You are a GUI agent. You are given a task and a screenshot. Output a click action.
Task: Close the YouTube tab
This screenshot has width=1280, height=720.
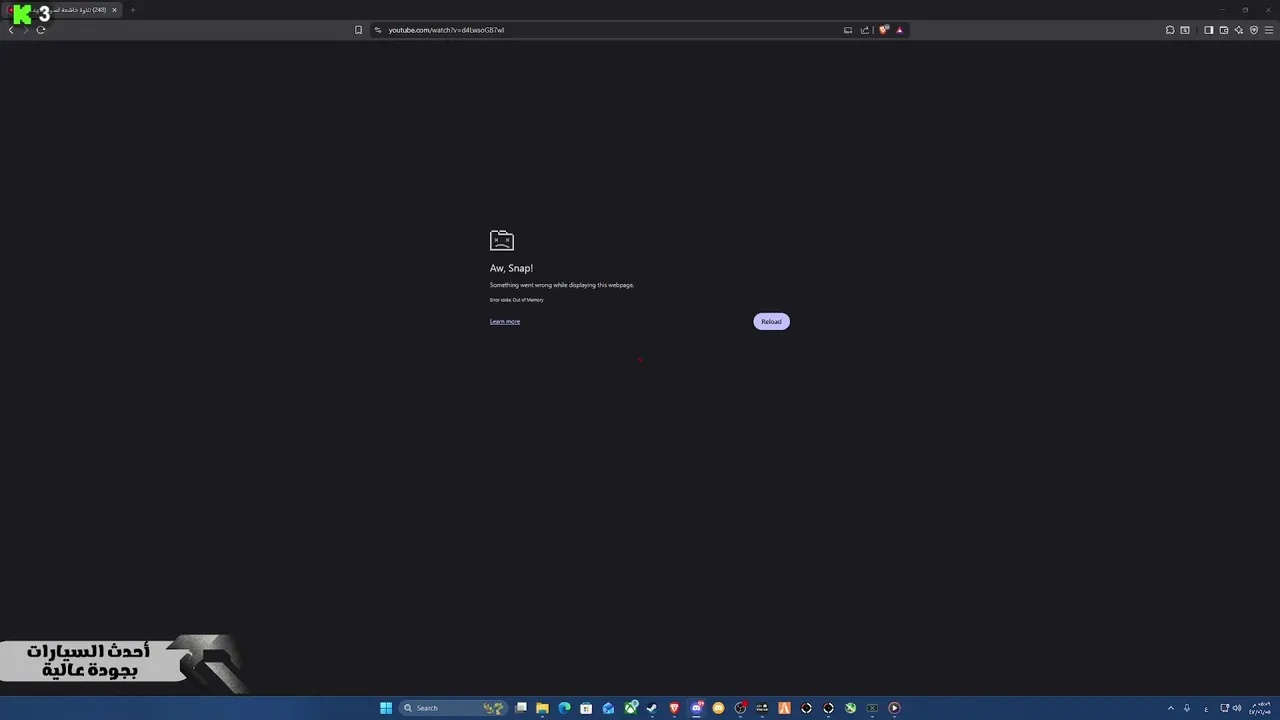(114, 10)
